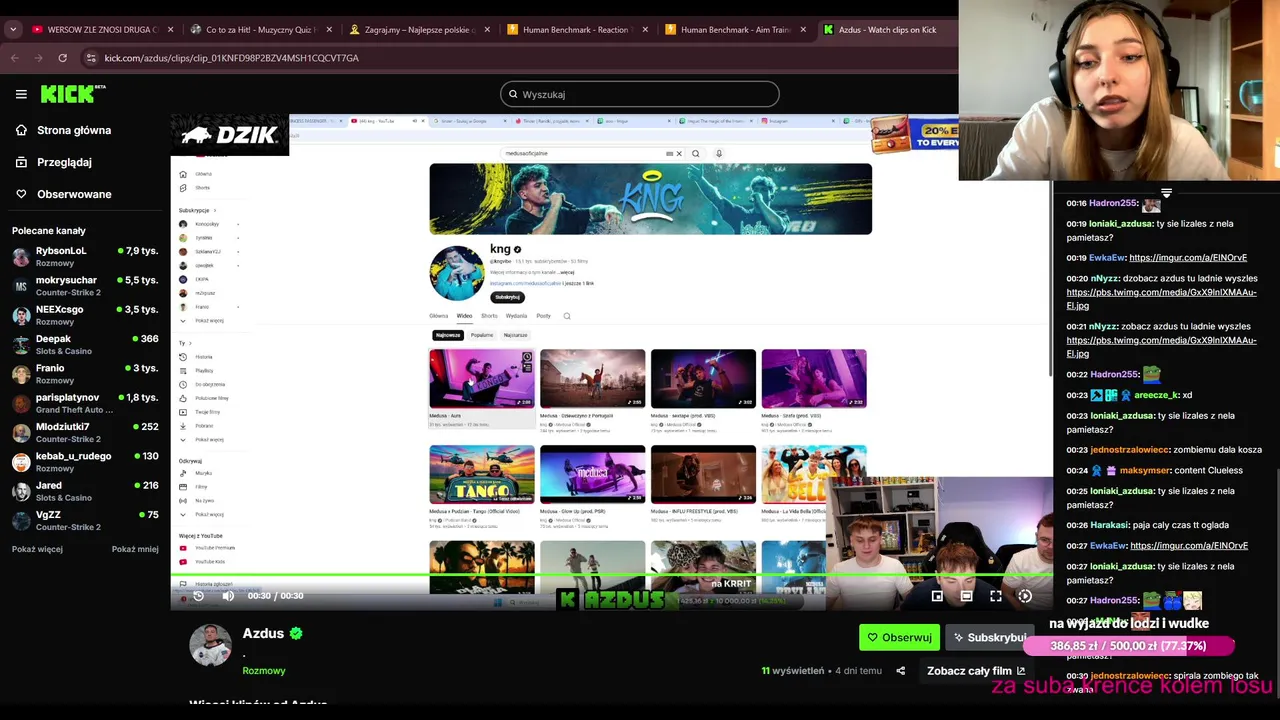Close the Human Benchmark Aim Trainer tab
The height and width of the screenshot is (720, 1280).
point(803,29)
